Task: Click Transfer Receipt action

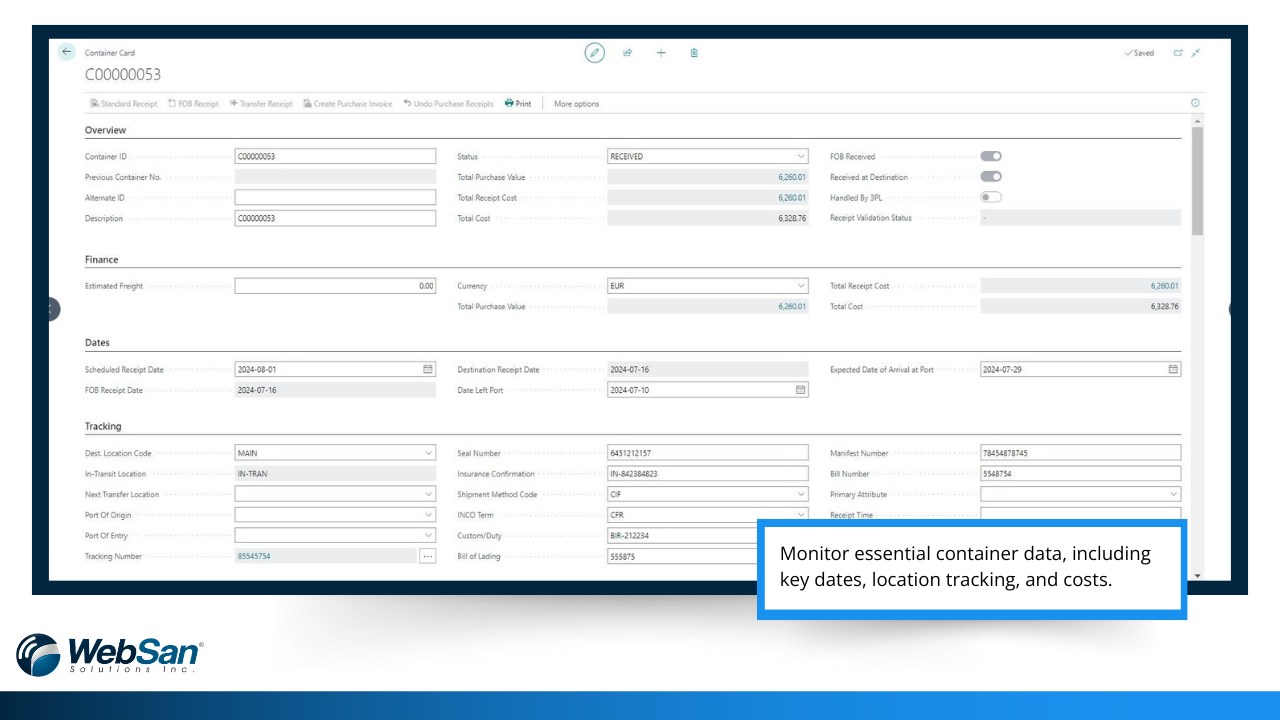Action: click(x=260, y=104)
